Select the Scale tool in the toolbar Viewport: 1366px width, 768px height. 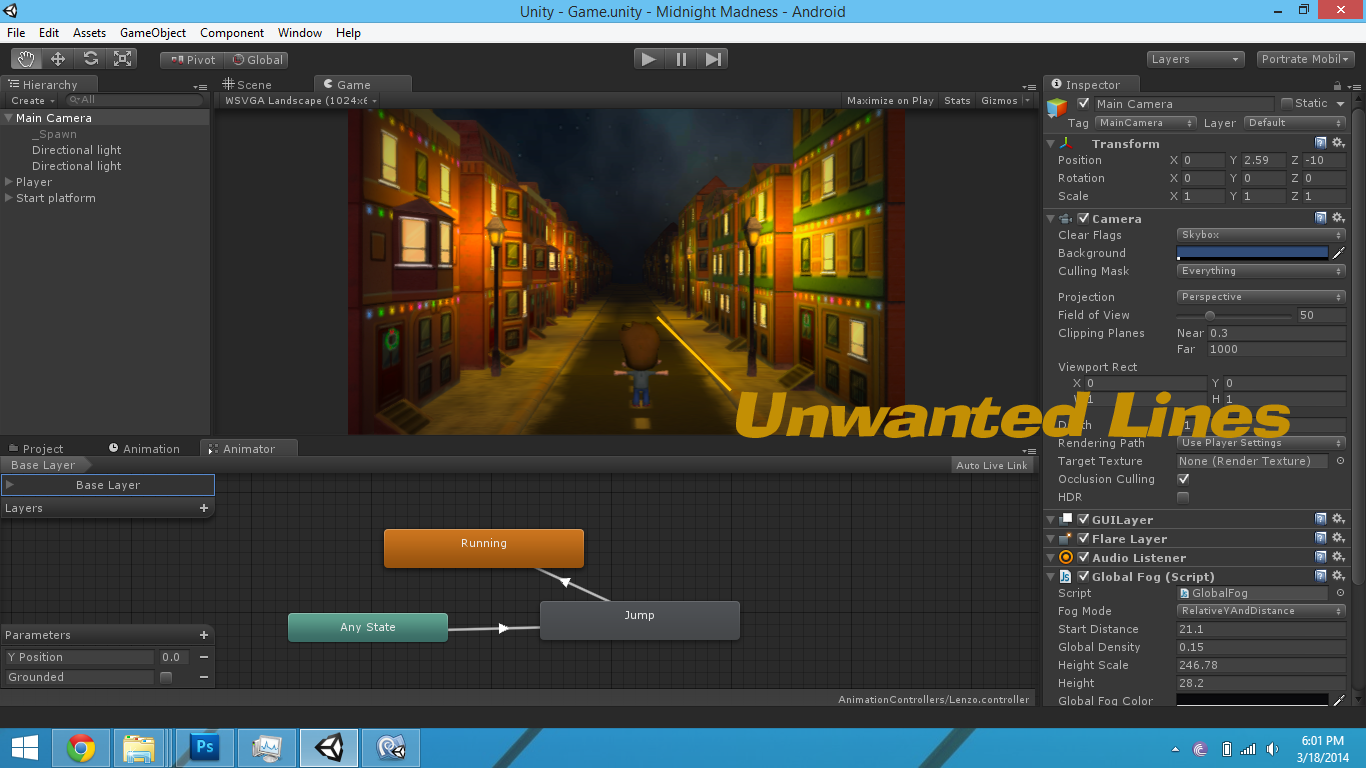[x=122, y=59]
